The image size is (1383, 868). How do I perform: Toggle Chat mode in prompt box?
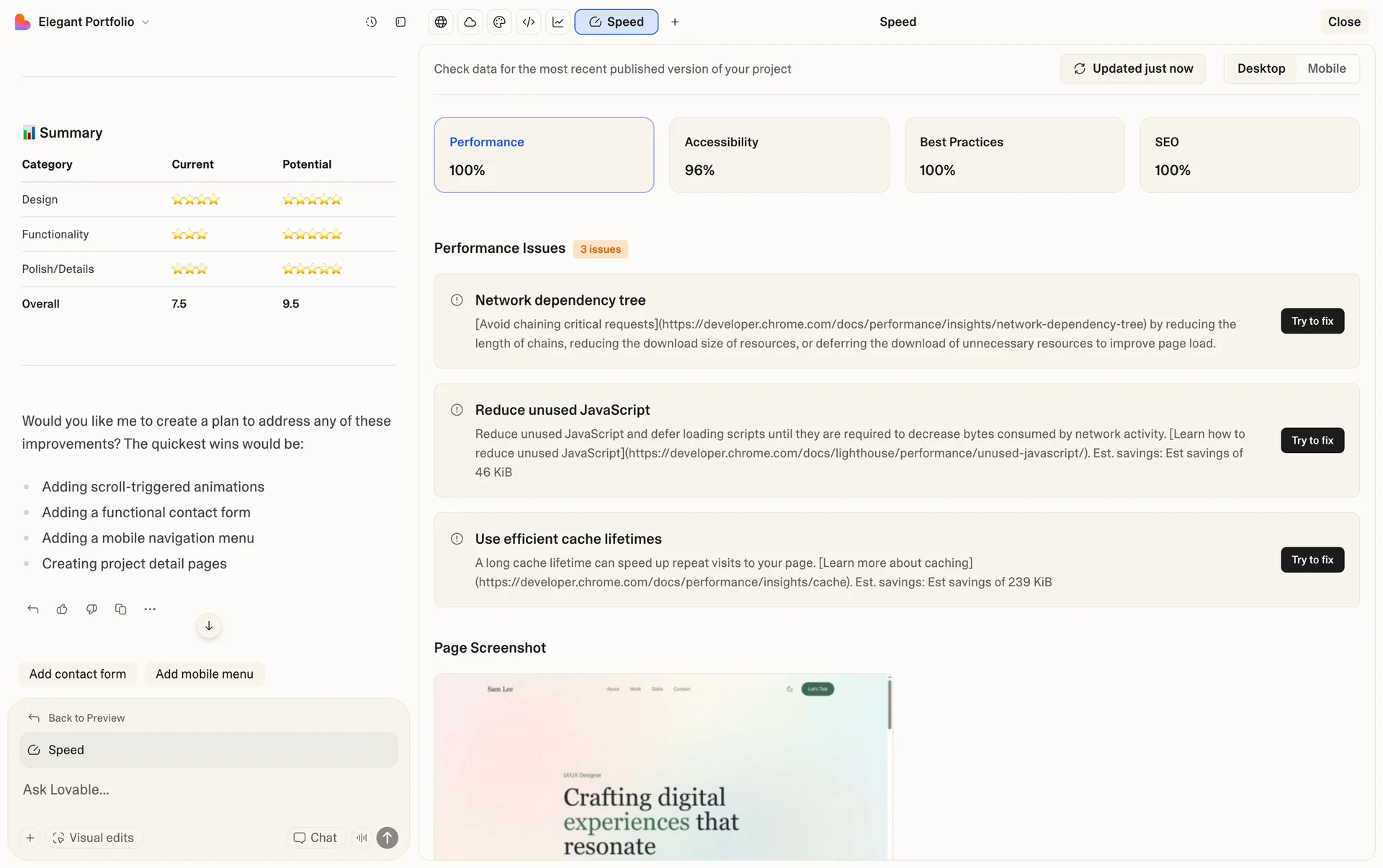coord(315,838)
